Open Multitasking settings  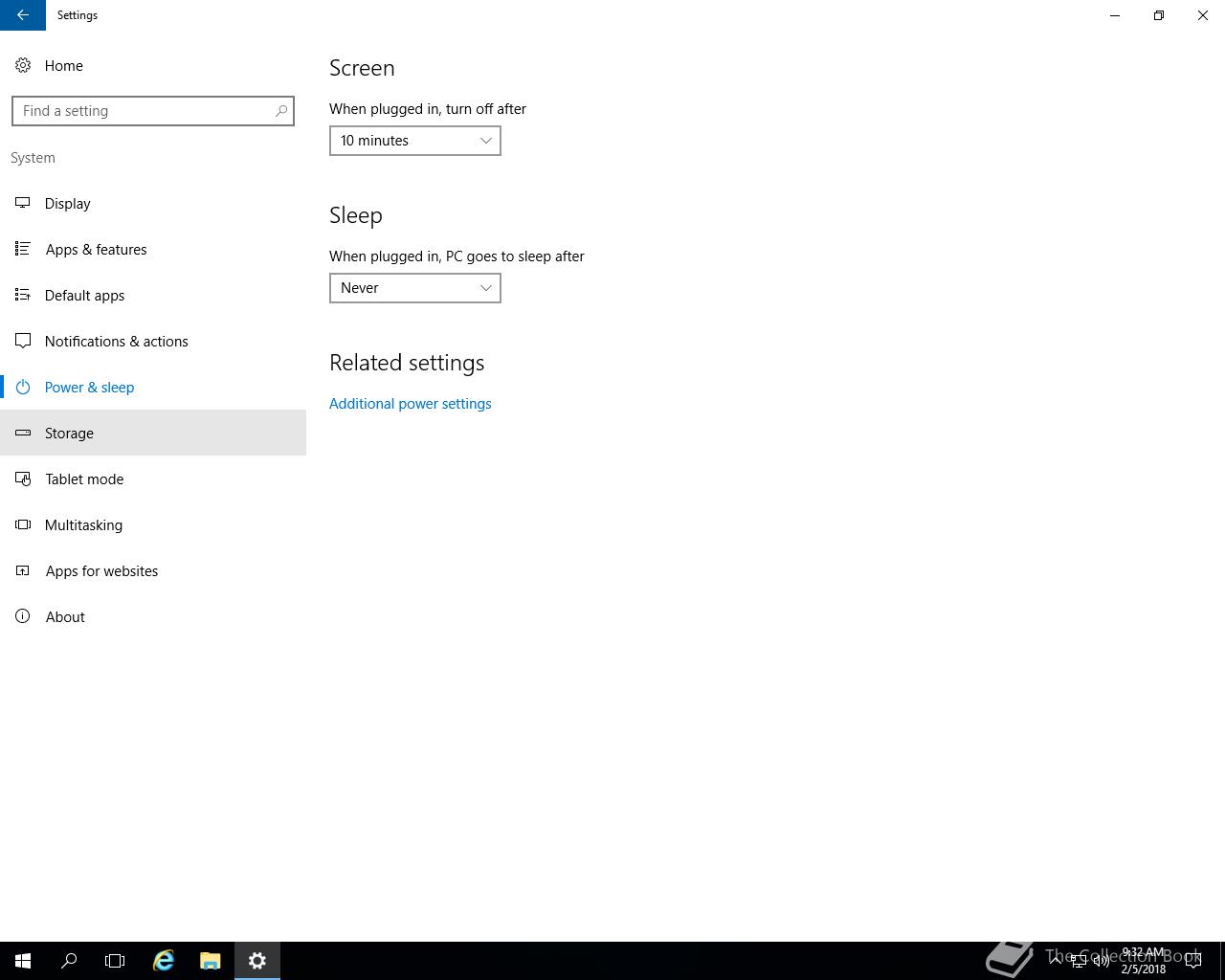click(153, 524)
